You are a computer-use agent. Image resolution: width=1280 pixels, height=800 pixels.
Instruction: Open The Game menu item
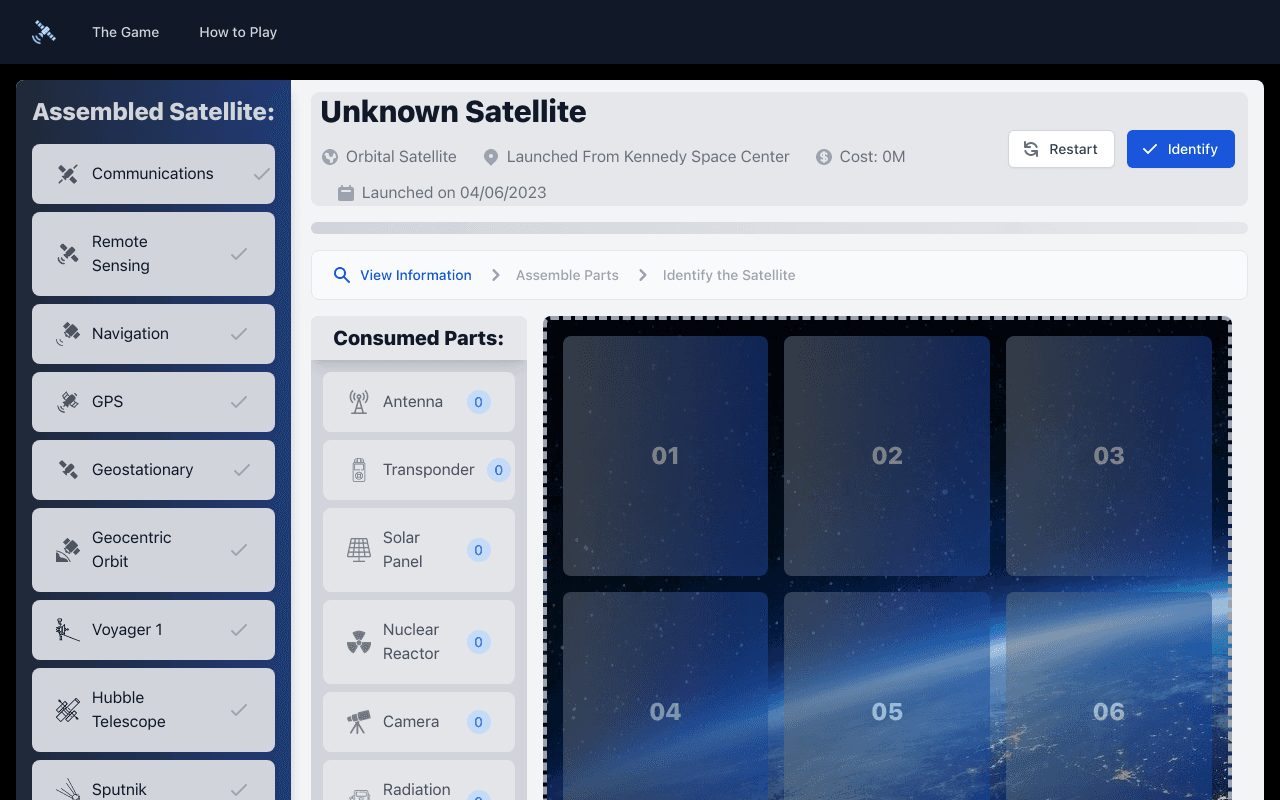pos(125,31)
